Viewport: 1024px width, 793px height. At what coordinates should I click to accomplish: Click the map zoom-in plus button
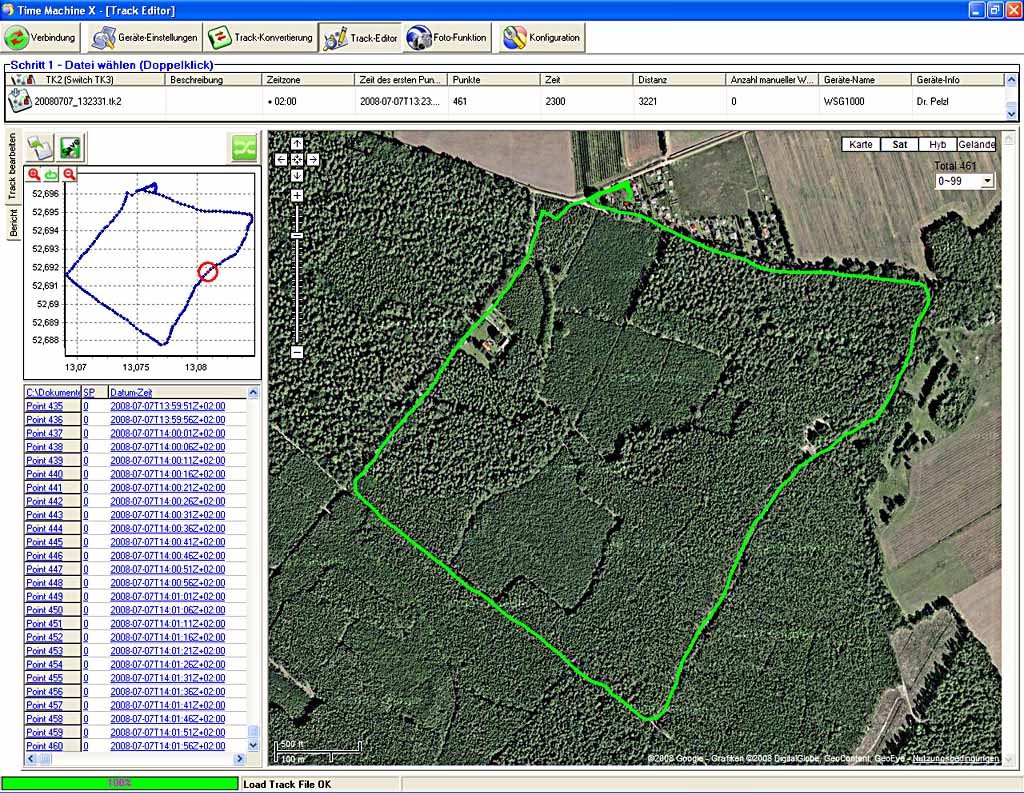pos(297,196)
